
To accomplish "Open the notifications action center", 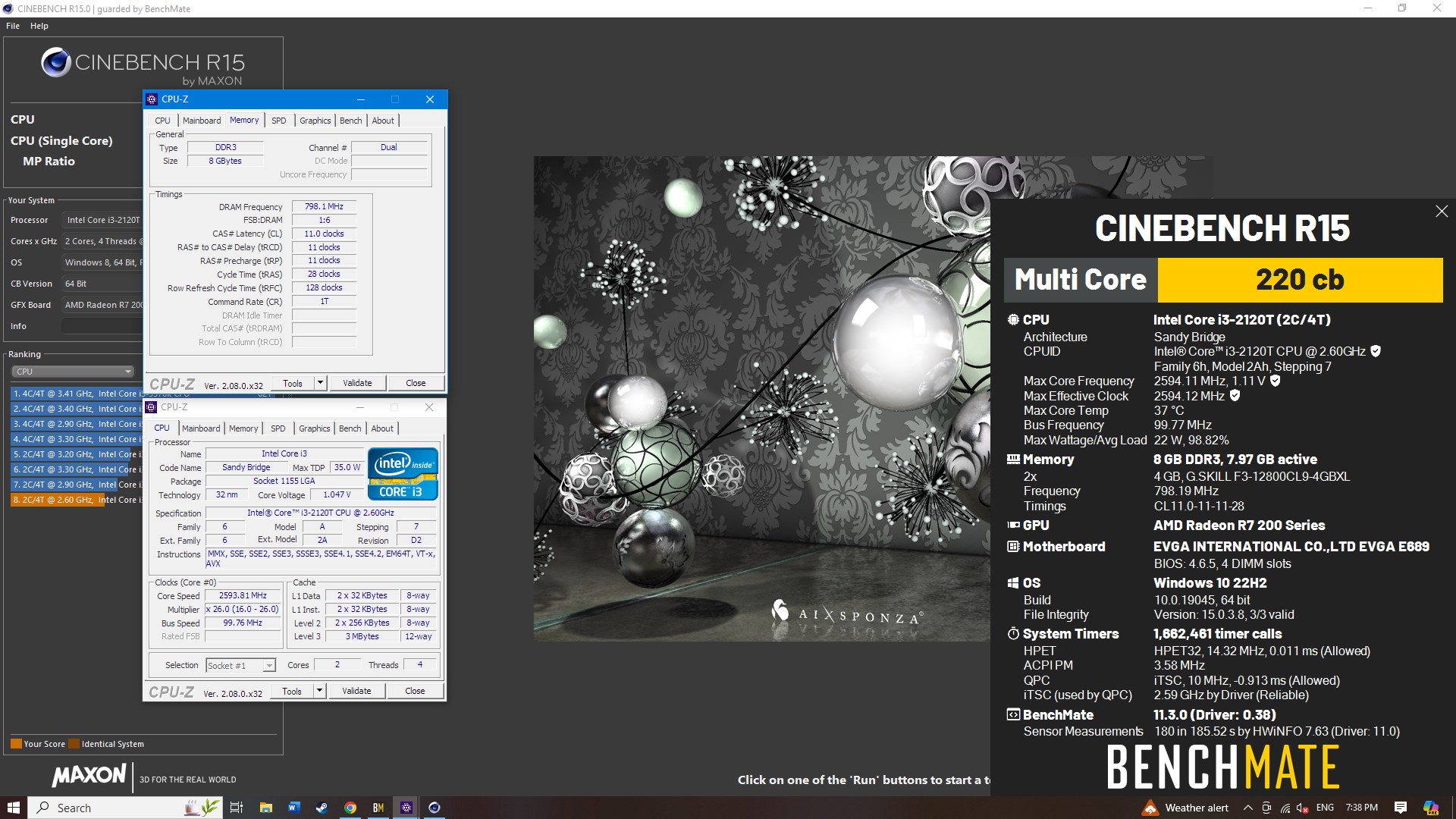I will pyautogui.click(x=1401, y=808).
